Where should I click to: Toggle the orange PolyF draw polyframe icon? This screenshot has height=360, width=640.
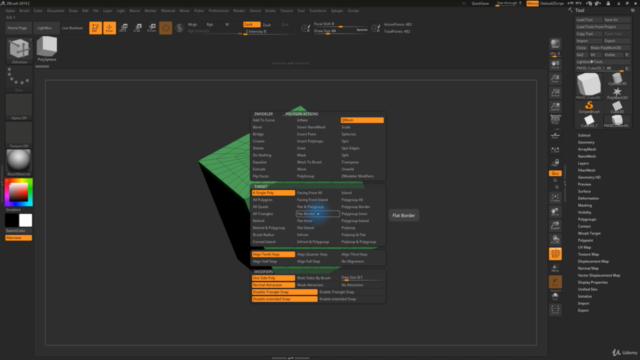[x=555, y=254]
